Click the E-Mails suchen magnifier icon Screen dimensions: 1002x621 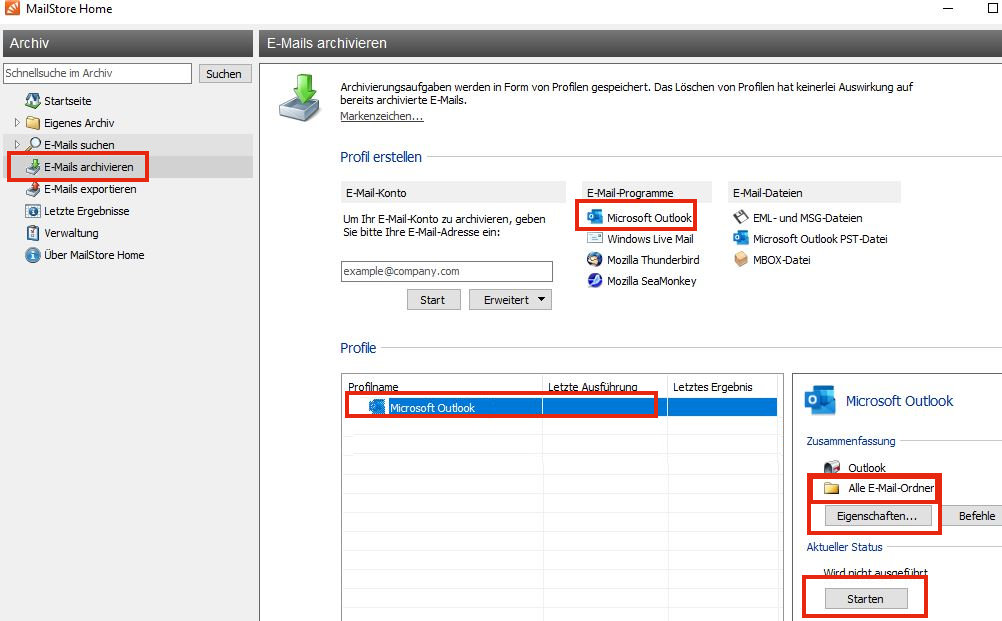[33, 144]
